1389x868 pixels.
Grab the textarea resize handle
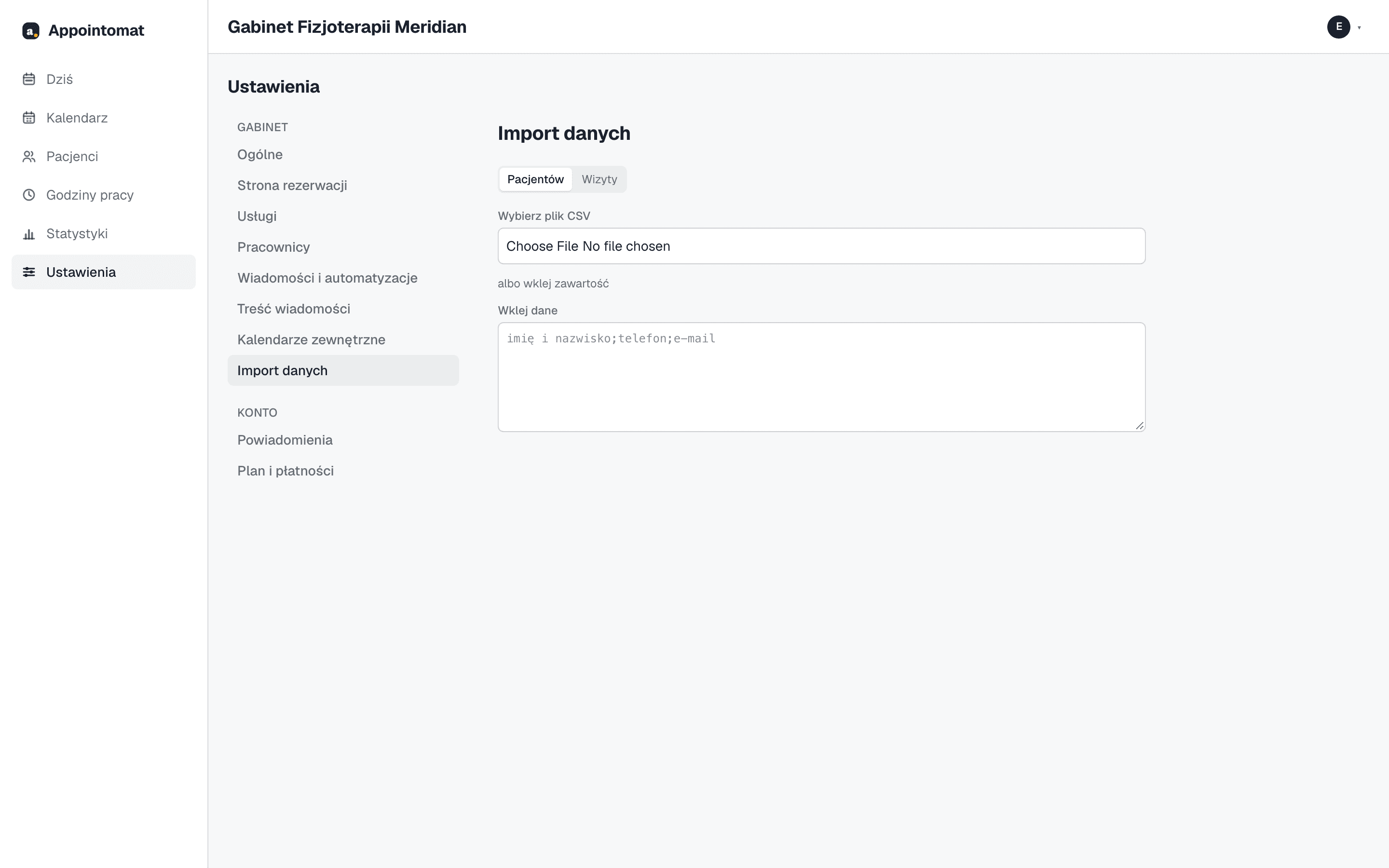click(1139, 426)
